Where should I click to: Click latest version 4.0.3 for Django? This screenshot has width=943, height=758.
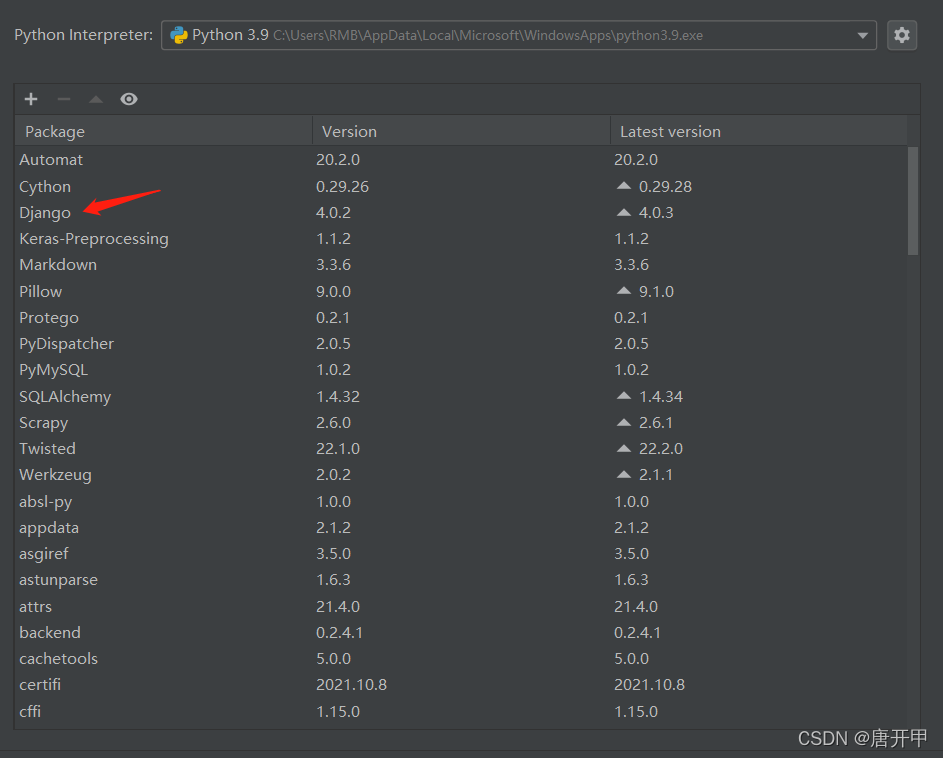pos(656,213)
